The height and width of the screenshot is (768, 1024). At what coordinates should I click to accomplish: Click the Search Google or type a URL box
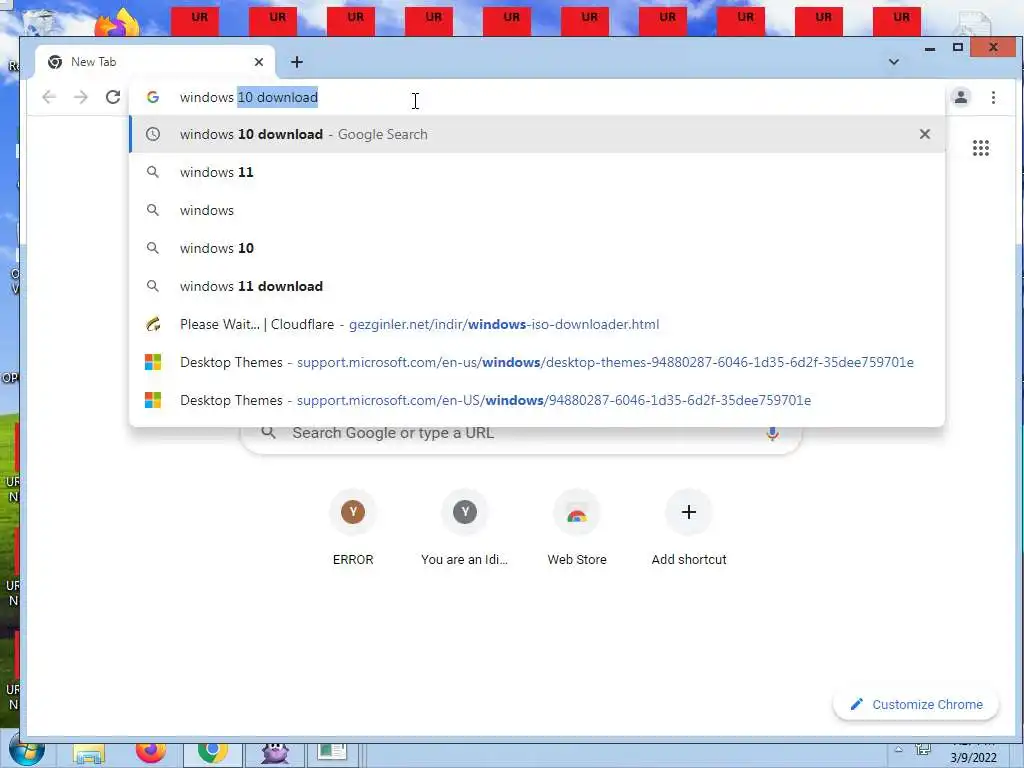tap(521, 433)
